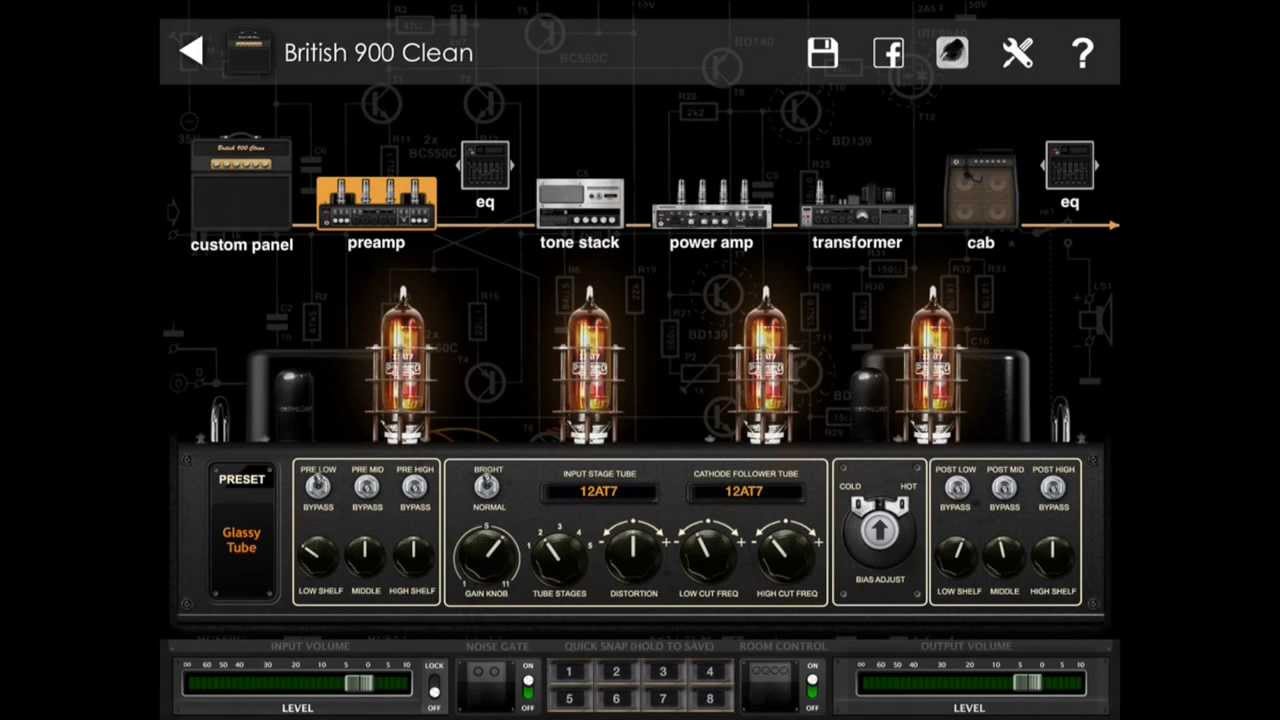Click the Output Volume level slider
Image resolution: width=1280 pixels, height=720 pixels.
pyautogui.click(x=970, y=683)
